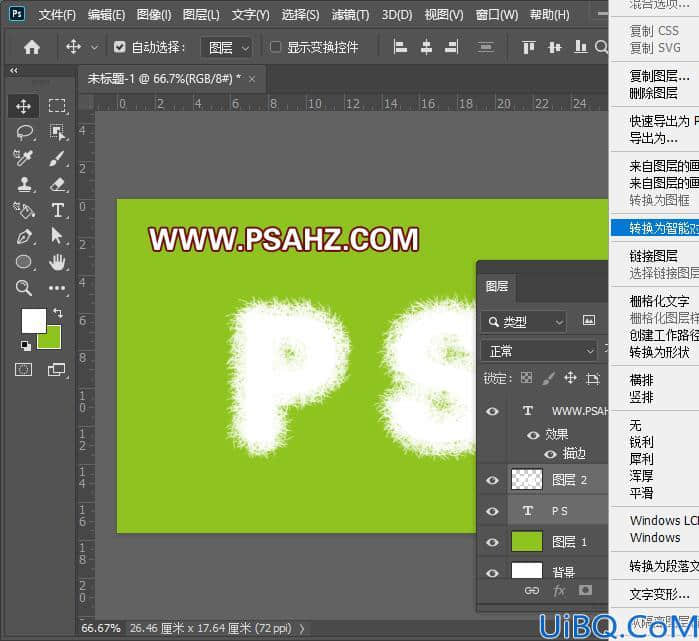Select the Eyedropper tool
This screenshot has width=699, height=641.
click(x=23, y=158)
